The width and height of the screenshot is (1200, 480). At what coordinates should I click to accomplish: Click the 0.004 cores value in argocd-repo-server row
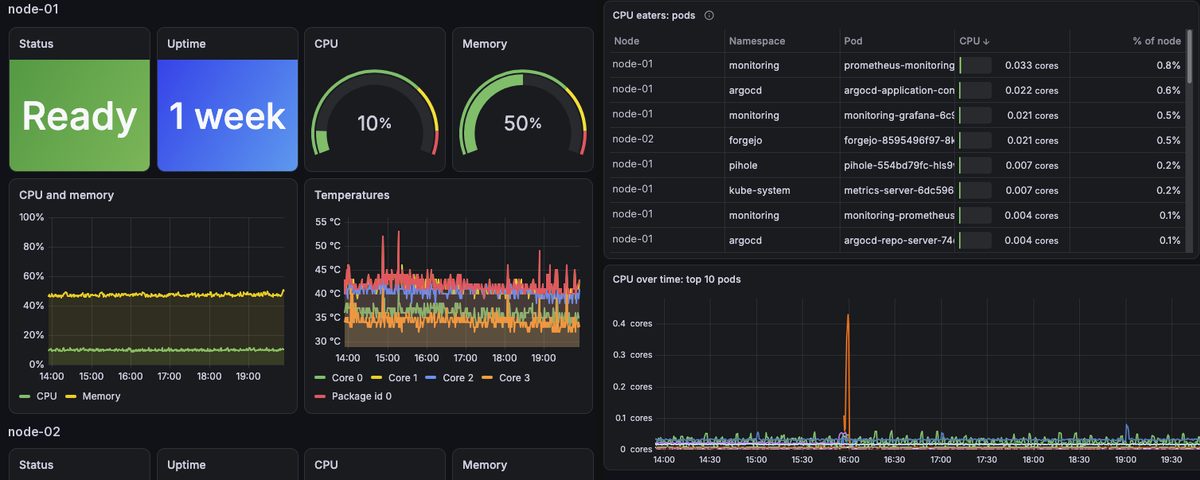[x=1031, y=240]
